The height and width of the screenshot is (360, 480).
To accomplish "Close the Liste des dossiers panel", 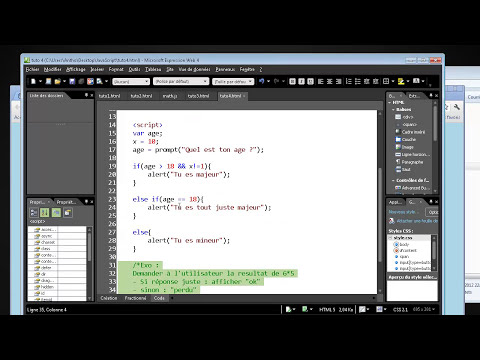I will 92,95.
